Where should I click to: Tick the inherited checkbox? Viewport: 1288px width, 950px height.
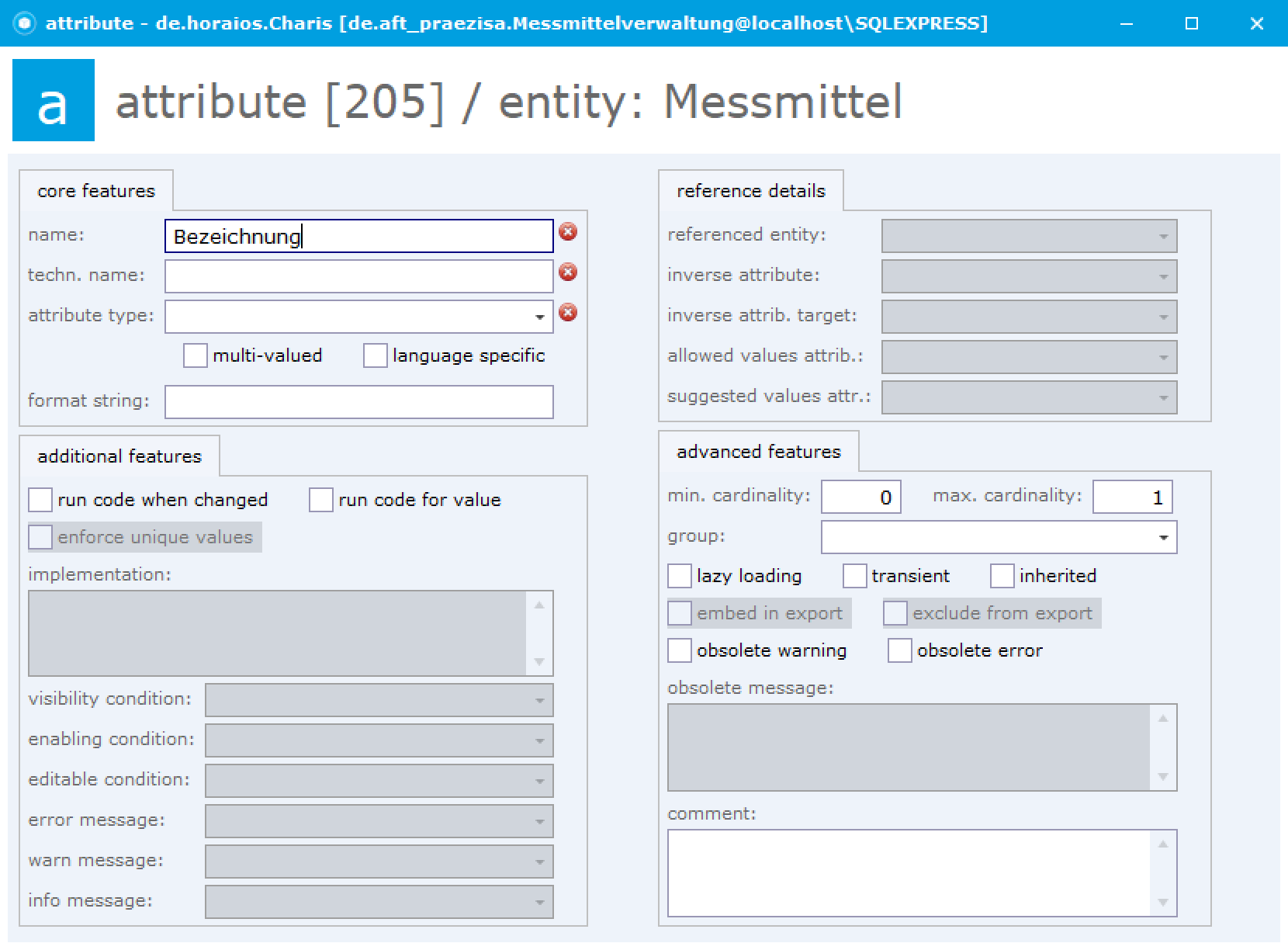click(x=1002, y=576)
